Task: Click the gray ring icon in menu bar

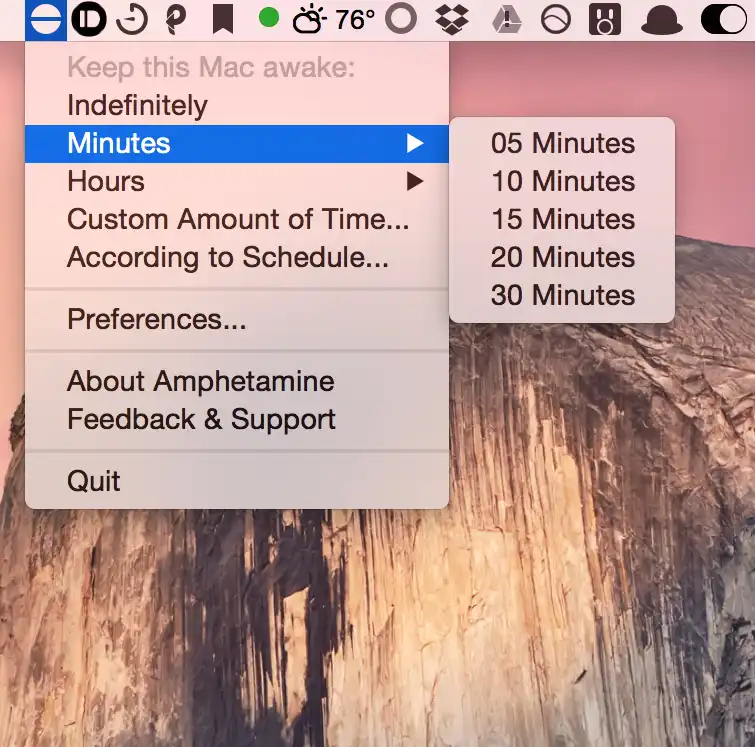Action: (401, 19)
